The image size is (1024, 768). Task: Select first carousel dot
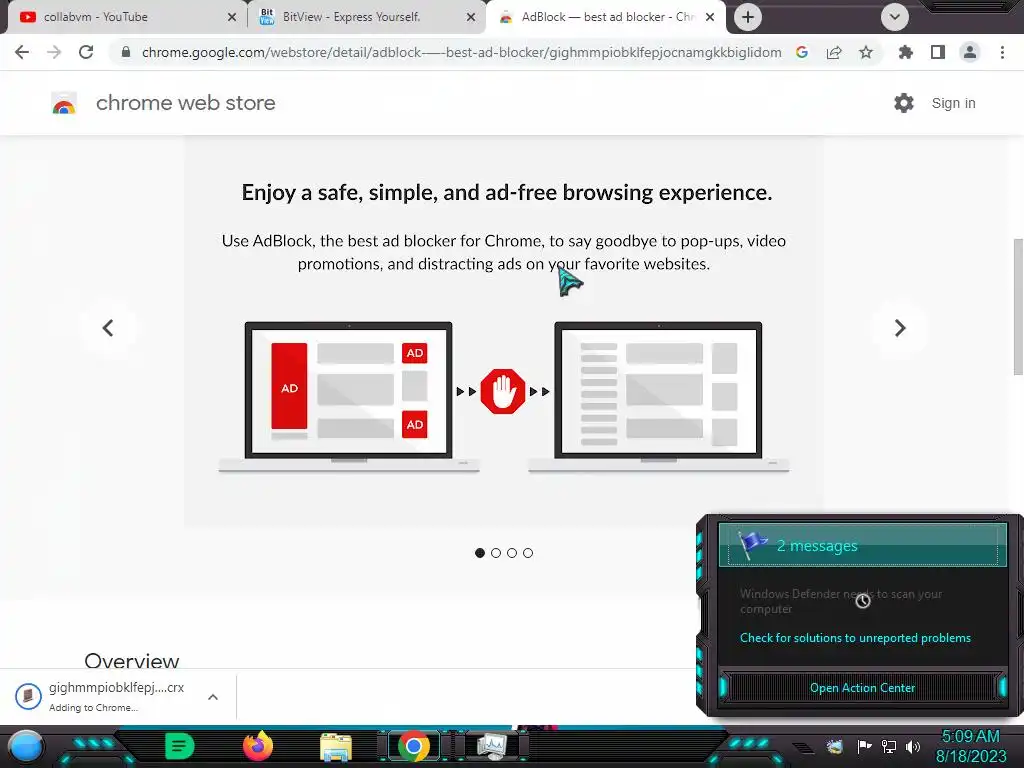tap(480, 553)
